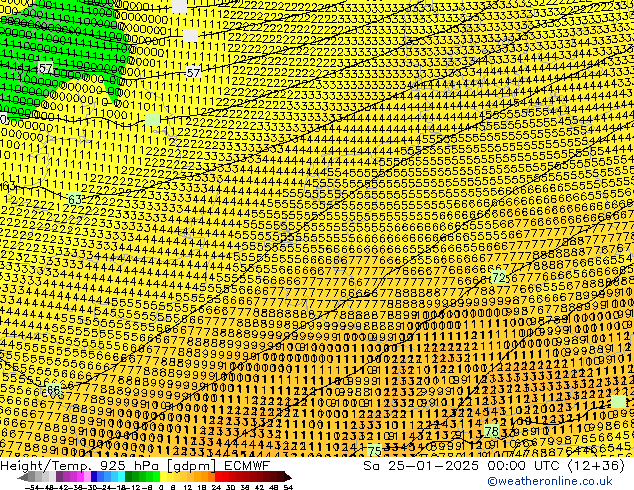Click the 57 contour label on yellow area
The height and width of the screenshot is (490, 634).
coord(193,73)
